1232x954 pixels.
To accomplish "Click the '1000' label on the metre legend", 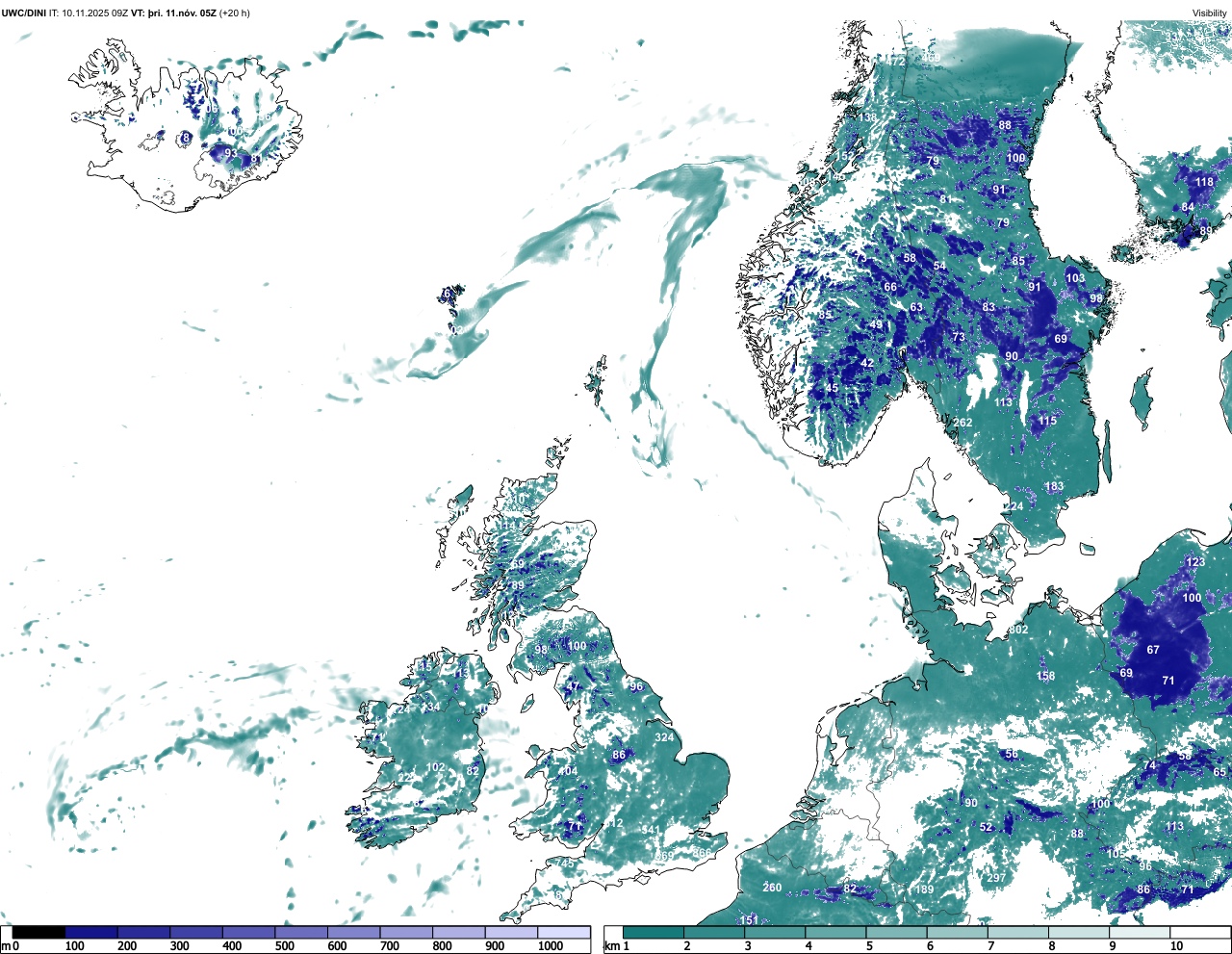I will [551, 946].
